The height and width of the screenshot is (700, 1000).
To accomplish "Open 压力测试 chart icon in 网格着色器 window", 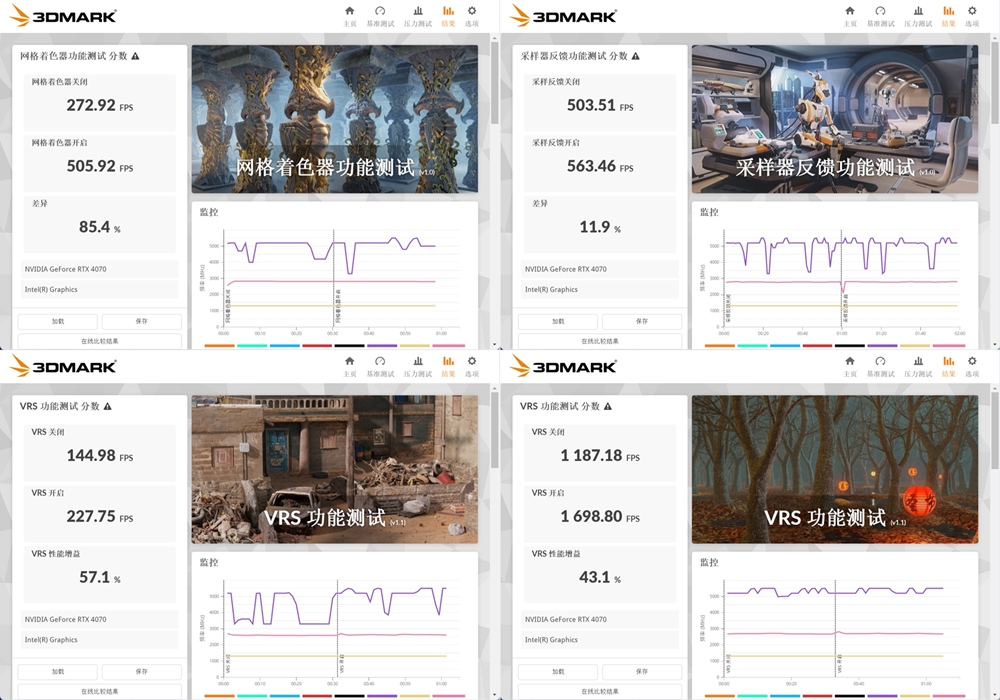I will coord(418,11).
